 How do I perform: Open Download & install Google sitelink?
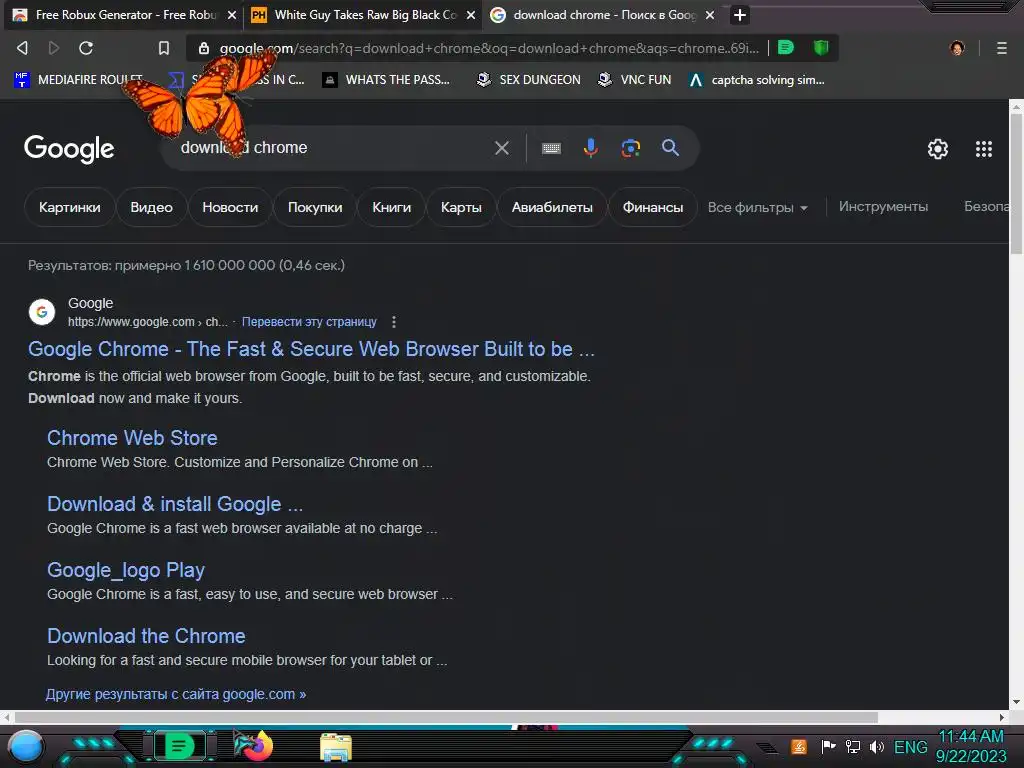coord(175,504)
